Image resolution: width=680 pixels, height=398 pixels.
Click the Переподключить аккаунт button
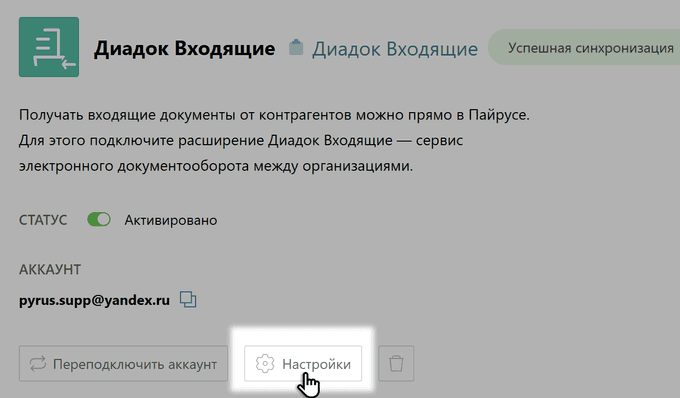(123, 364)
